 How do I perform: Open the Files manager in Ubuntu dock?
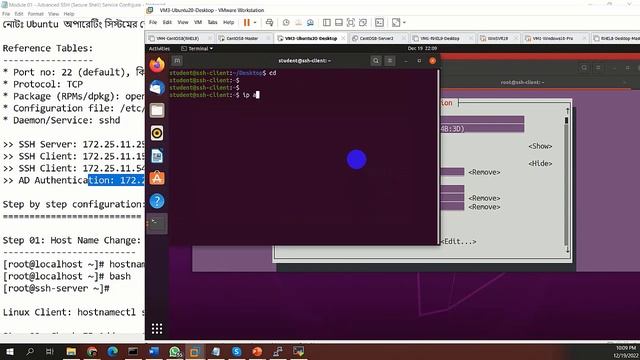pyautogui.click(x=157, y=111)
